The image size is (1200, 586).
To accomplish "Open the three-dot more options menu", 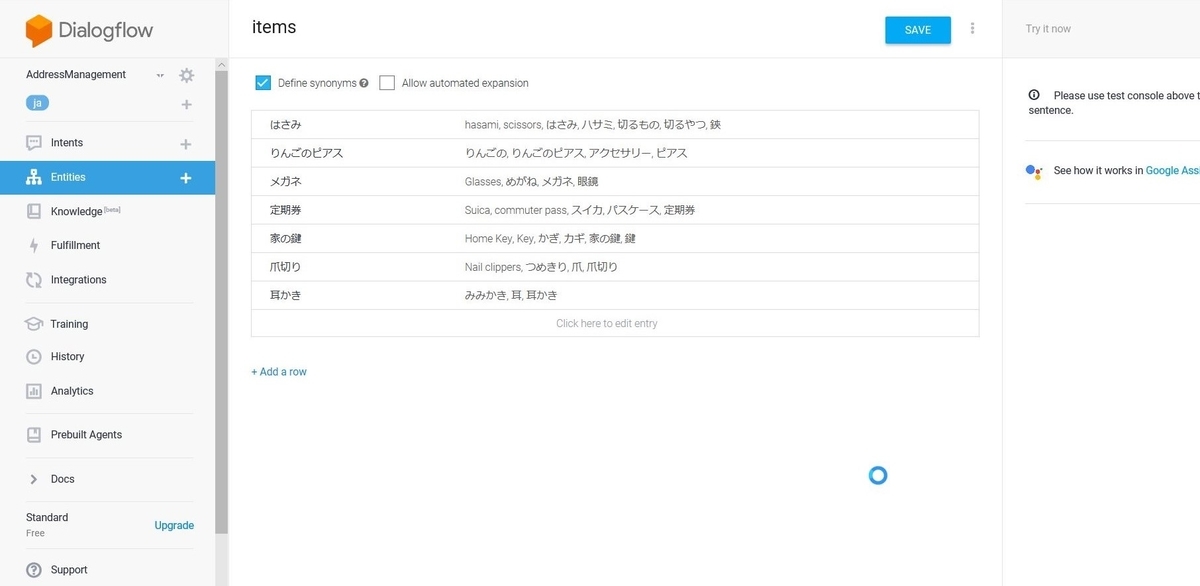I will point(972,29).
